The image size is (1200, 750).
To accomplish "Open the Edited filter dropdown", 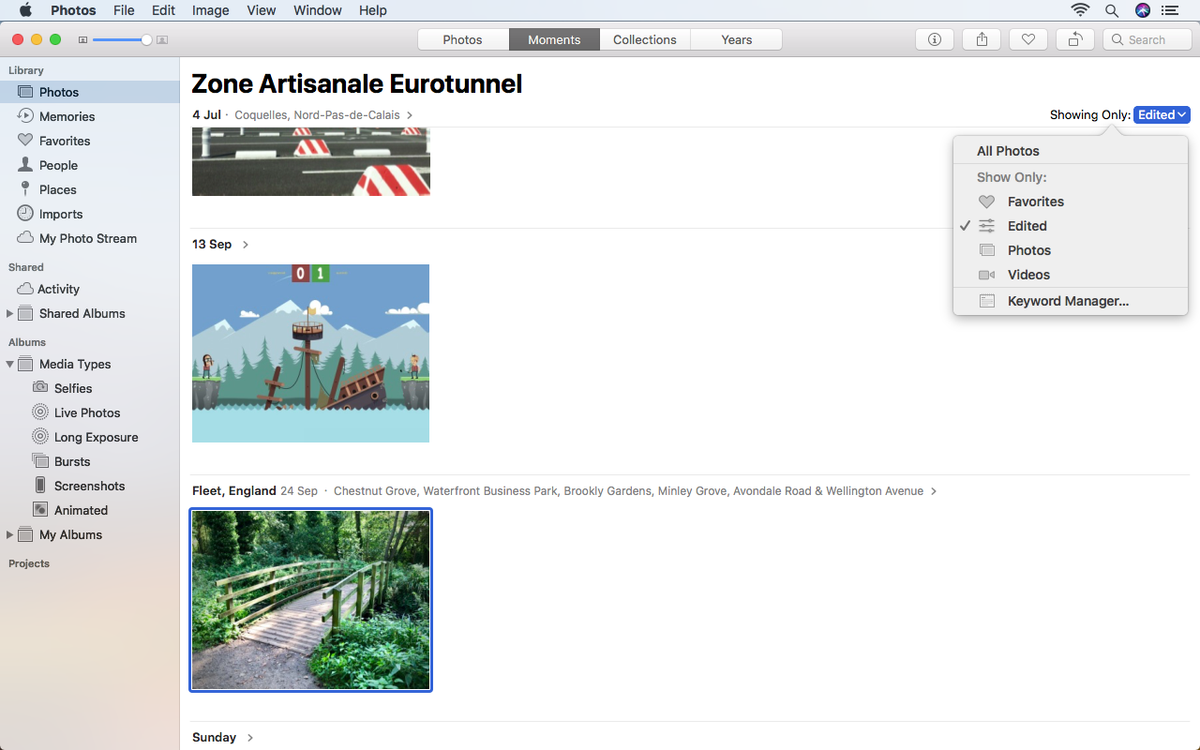I will 1160,114.
